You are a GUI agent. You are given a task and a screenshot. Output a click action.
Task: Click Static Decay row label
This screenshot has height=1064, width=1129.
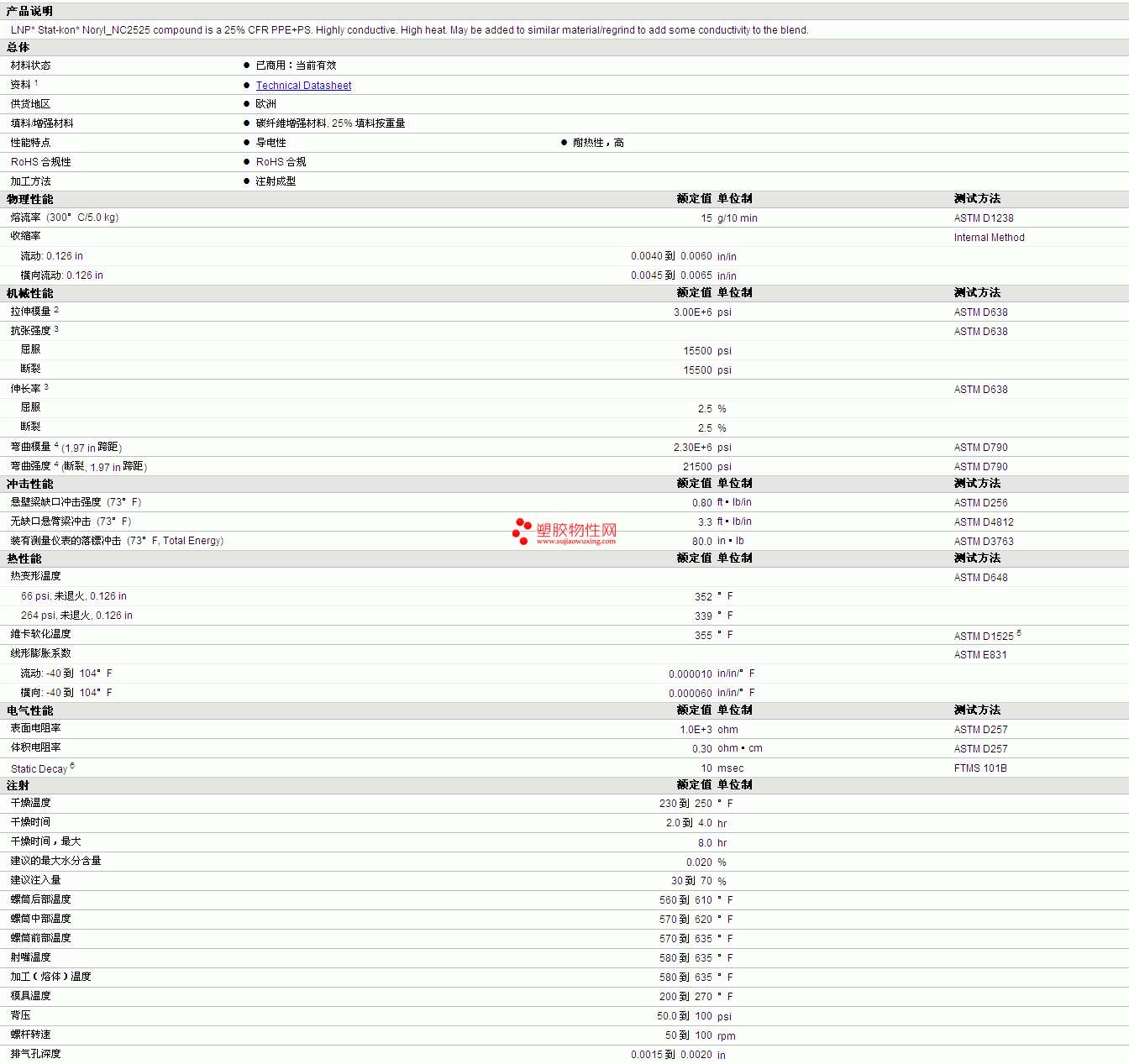pyautogui.click(x=39, y=769)
